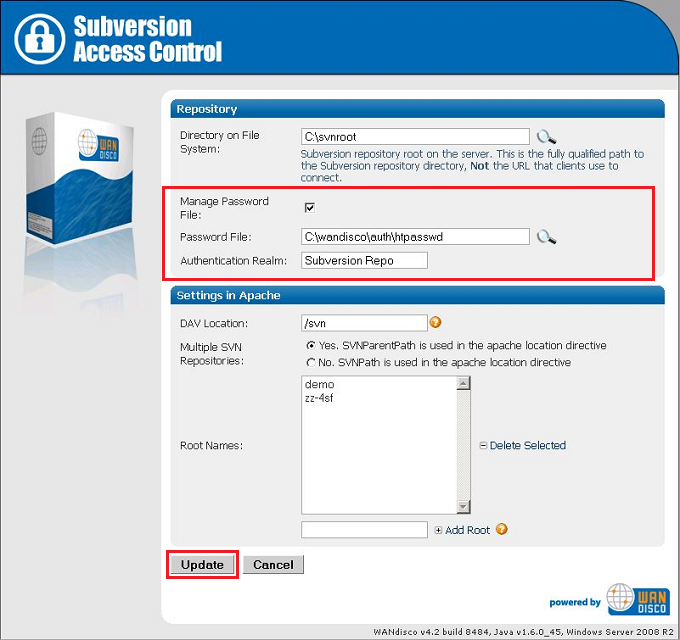This screenshot has height=640, width=680.
Task: Click the Cancel button
Action: (273, 565)
